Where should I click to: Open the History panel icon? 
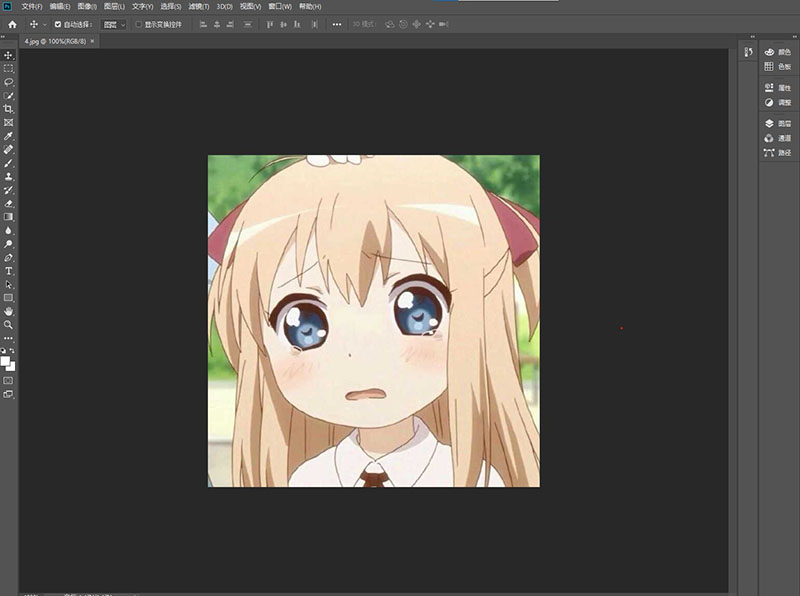(746, 52)
